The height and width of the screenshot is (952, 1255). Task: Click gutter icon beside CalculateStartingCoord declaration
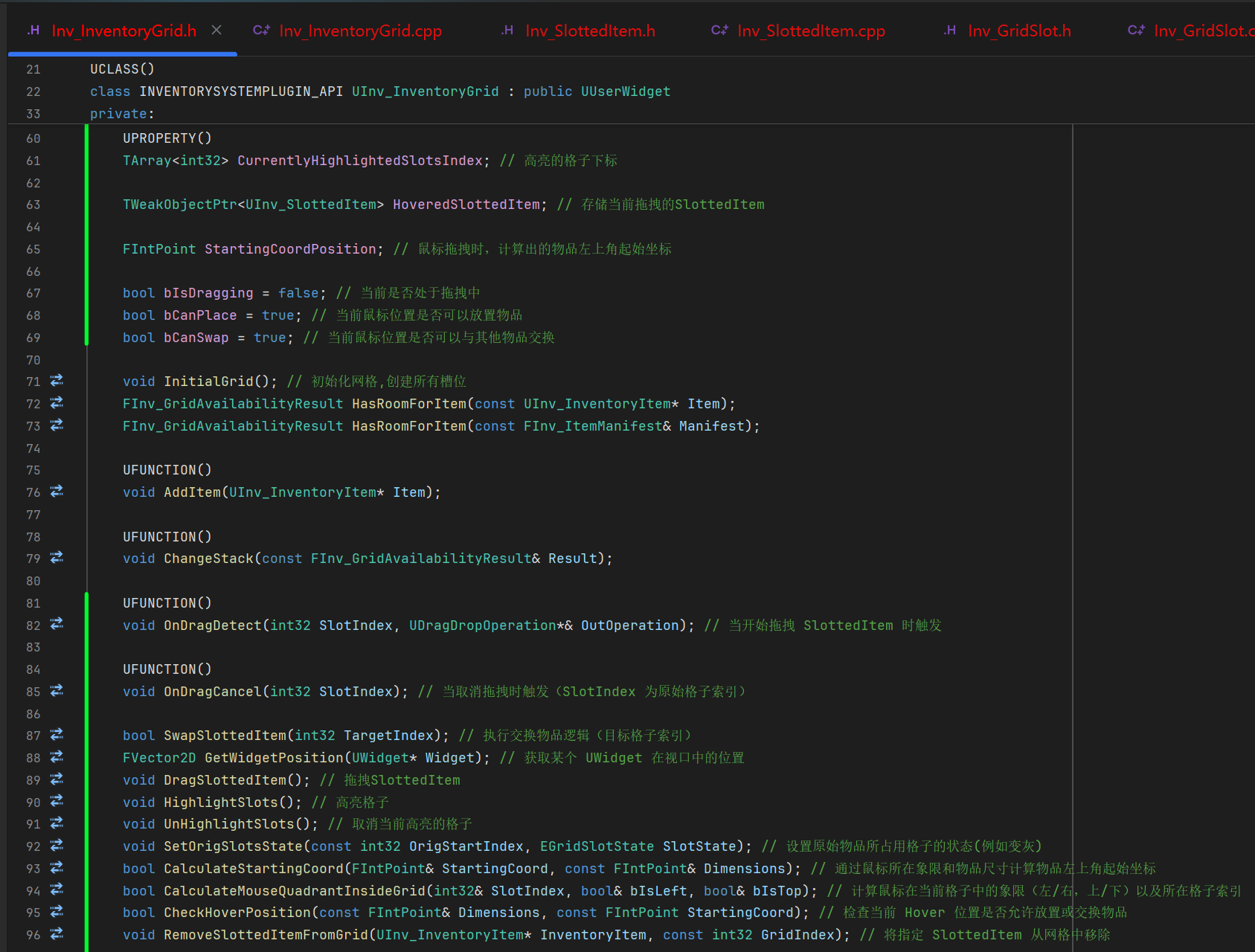(x=57, y=868)
